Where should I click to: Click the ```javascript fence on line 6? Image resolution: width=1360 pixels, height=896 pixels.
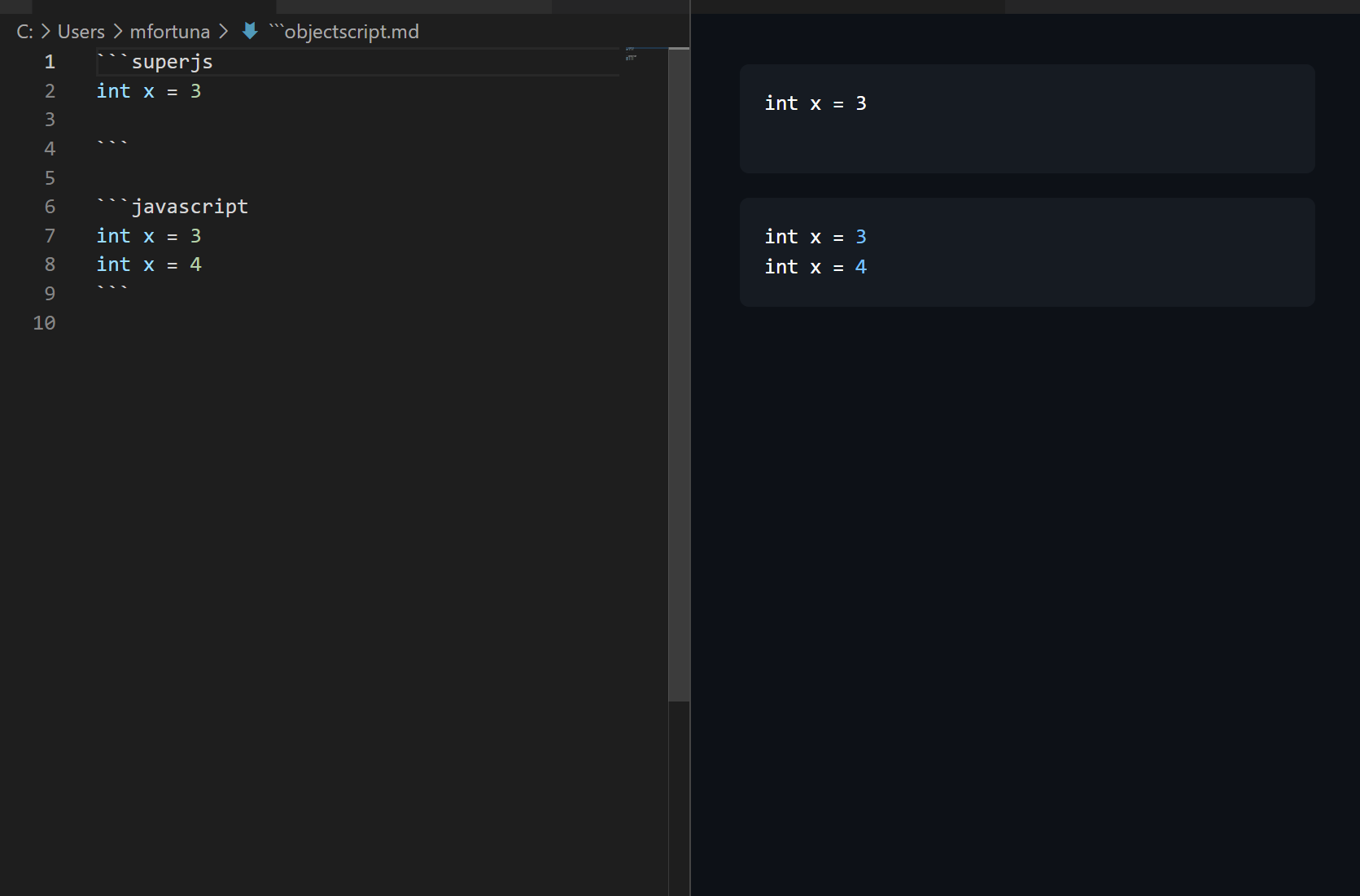[x=172, y=207]
